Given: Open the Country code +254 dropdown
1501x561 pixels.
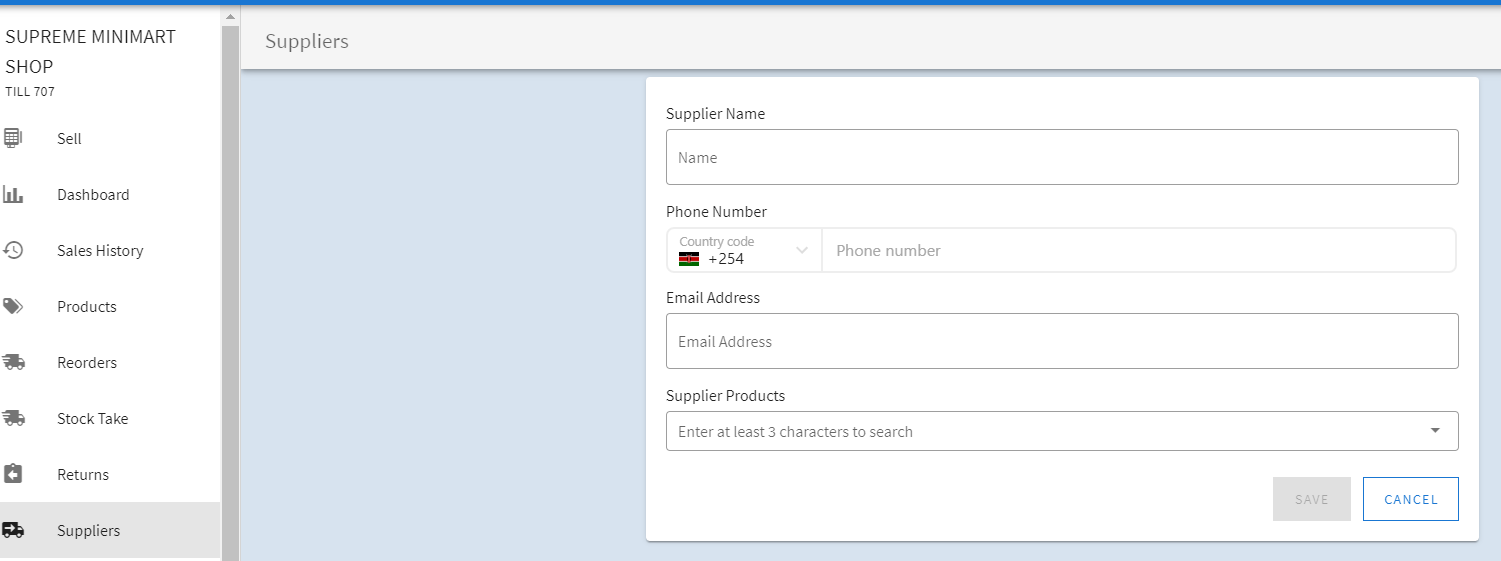Looking at the screenshot, I should [x=744, y=251].
